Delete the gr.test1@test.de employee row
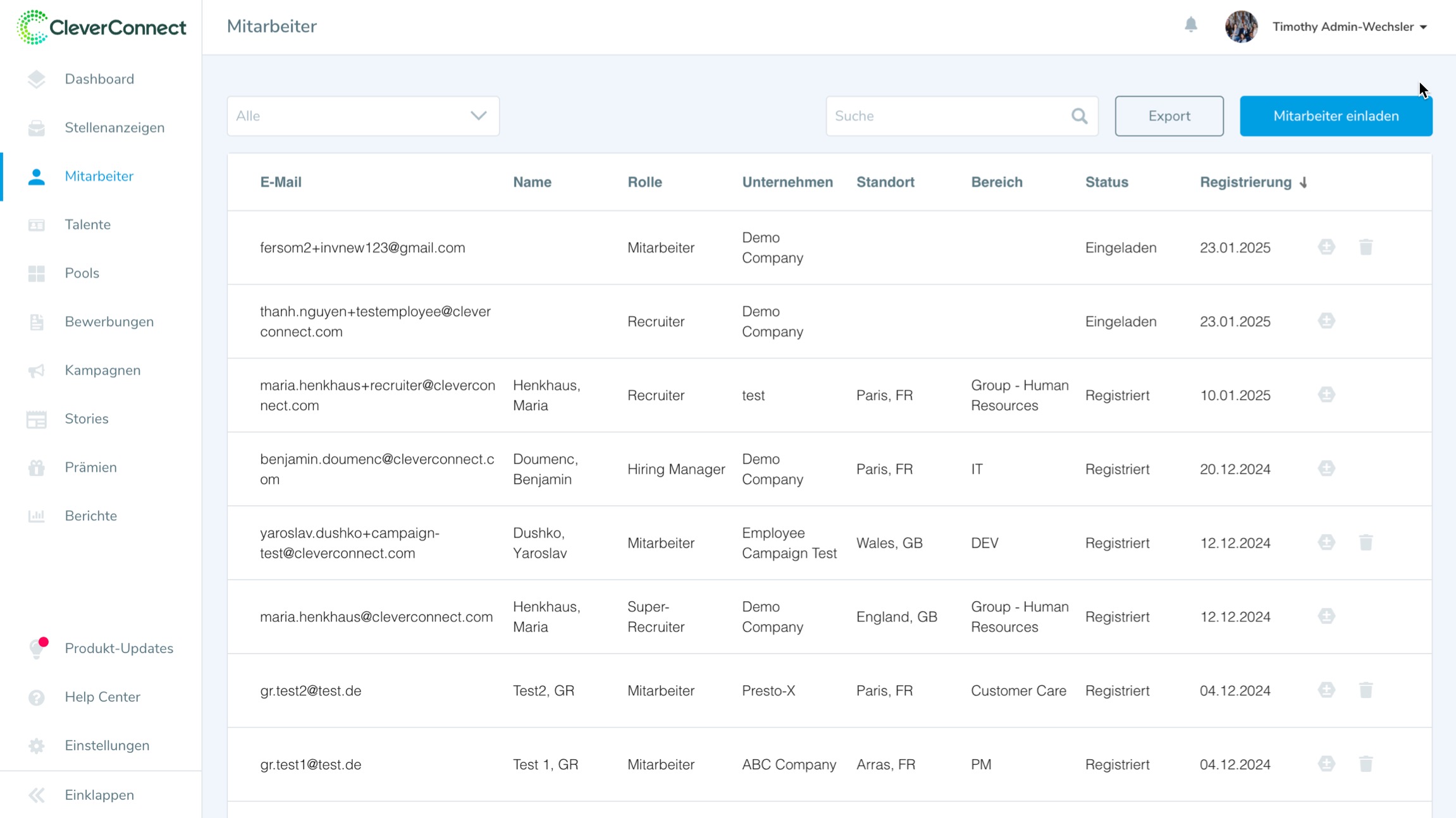1456x818 pixels. (1366, 764)
